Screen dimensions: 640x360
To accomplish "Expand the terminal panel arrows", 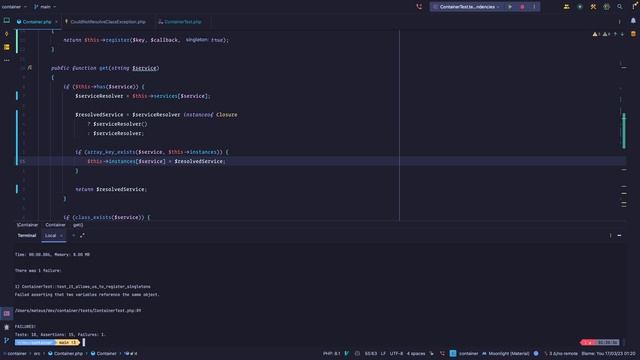I will pos(82,236).
